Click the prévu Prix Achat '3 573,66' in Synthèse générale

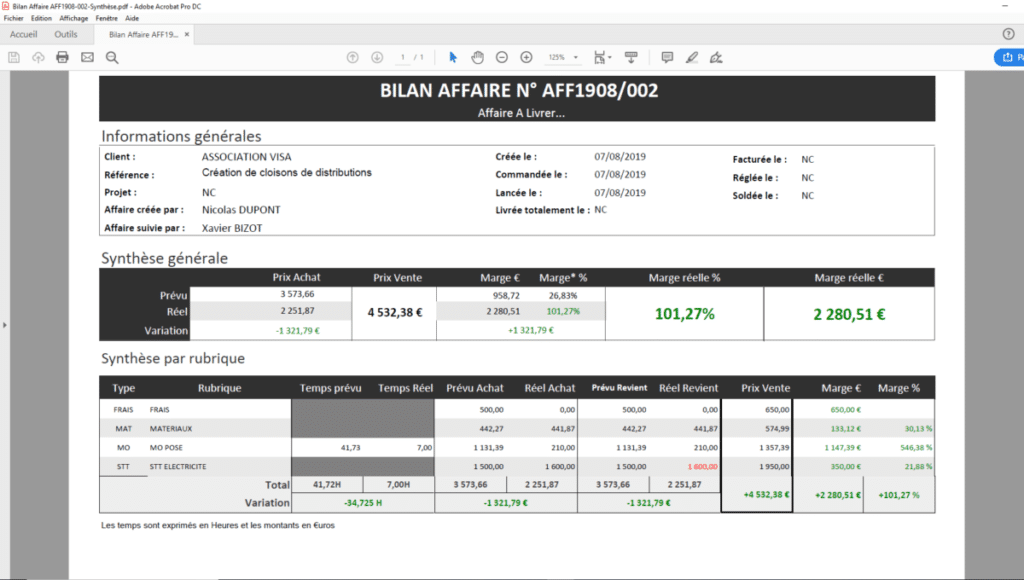coord(297,295)
